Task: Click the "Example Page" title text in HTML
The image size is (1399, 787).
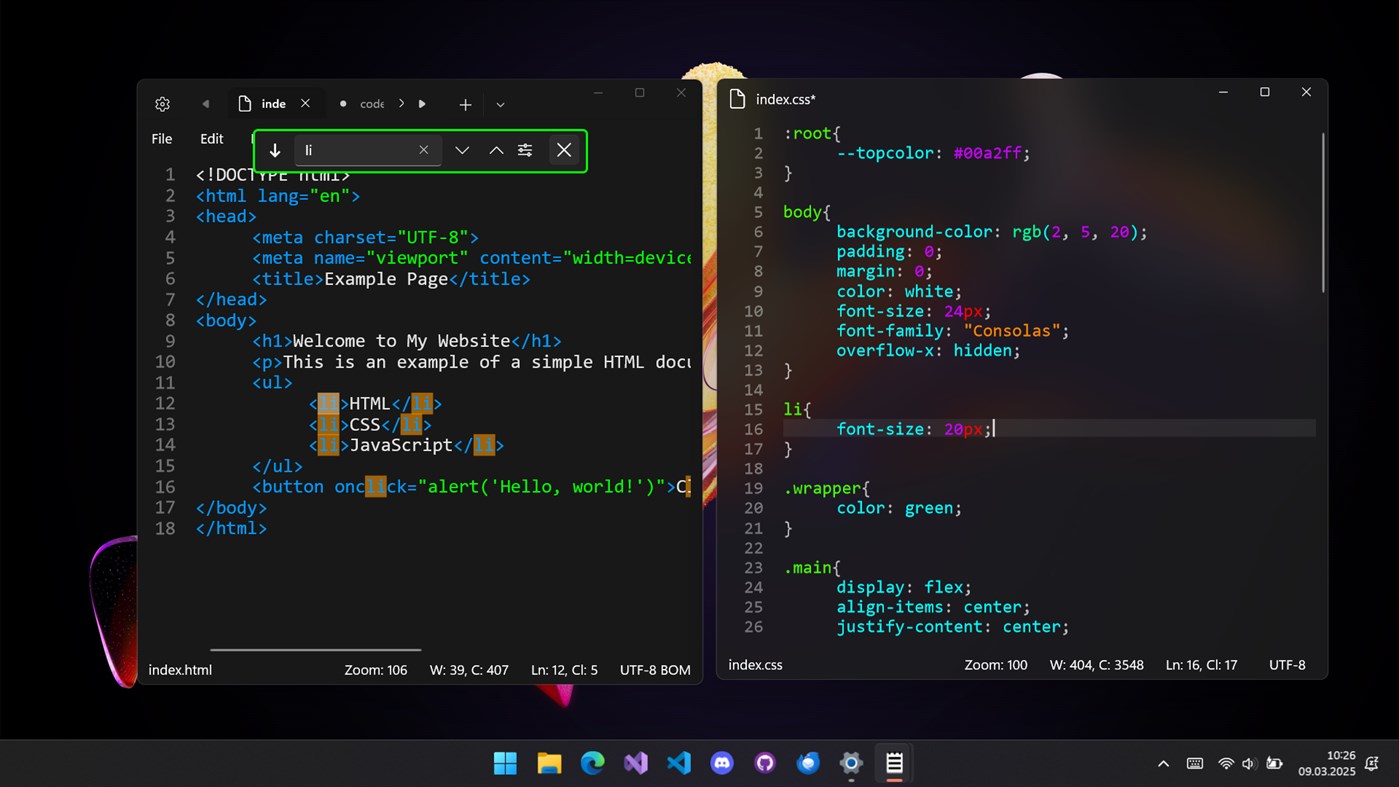Action: pyautogui.click(x=386, y=279)
